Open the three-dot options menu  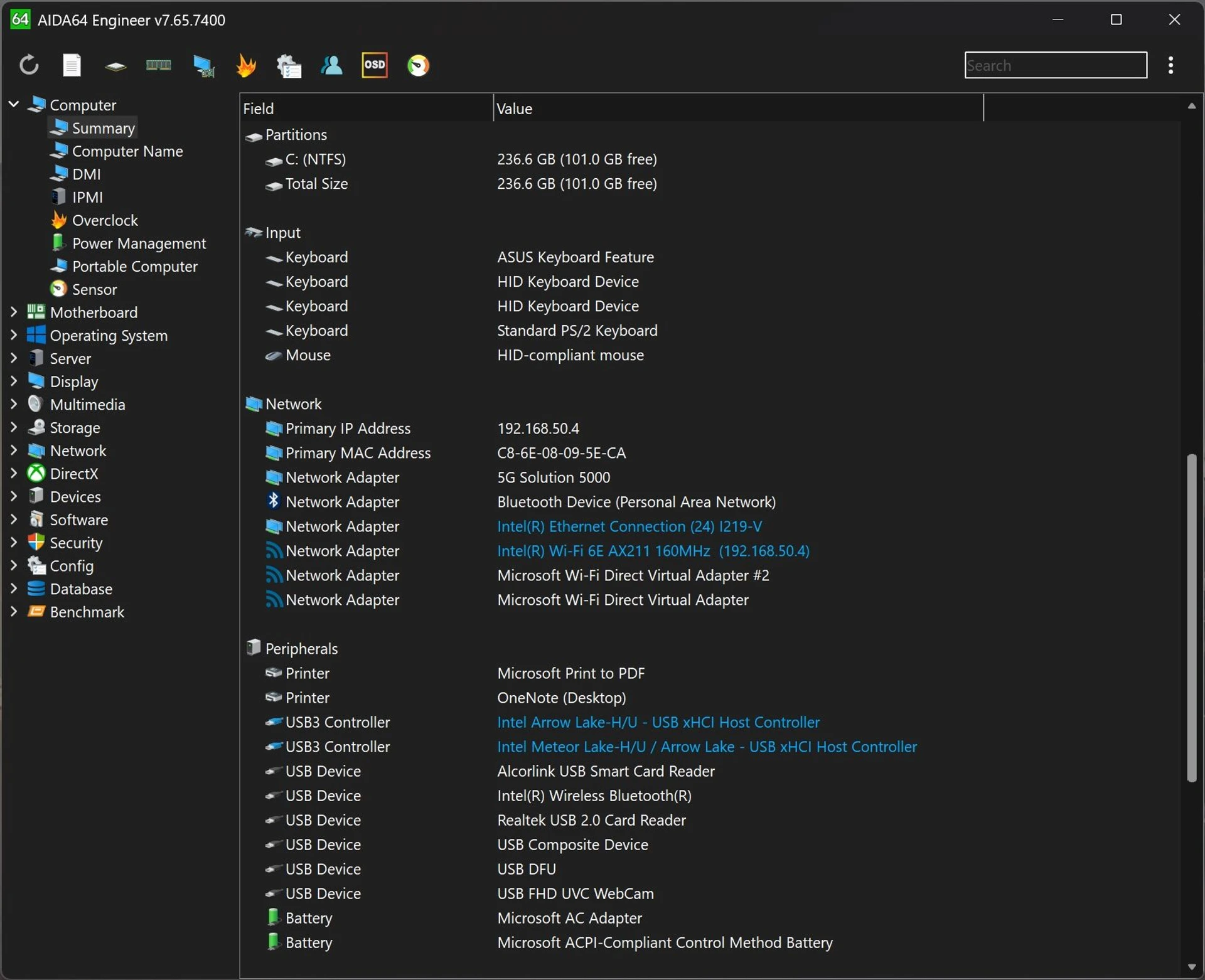click(1170, 65)
